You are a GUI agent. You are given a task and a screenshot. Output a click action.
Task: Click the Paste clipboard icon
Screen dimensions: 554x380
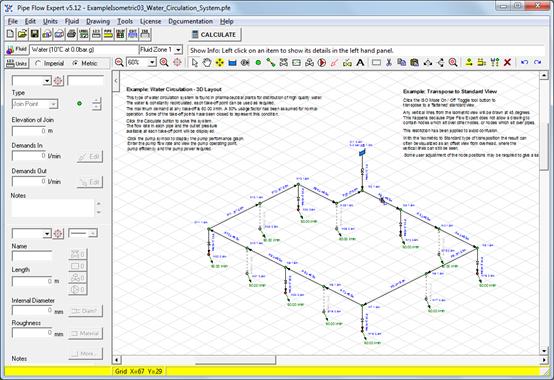click(414, 63)
